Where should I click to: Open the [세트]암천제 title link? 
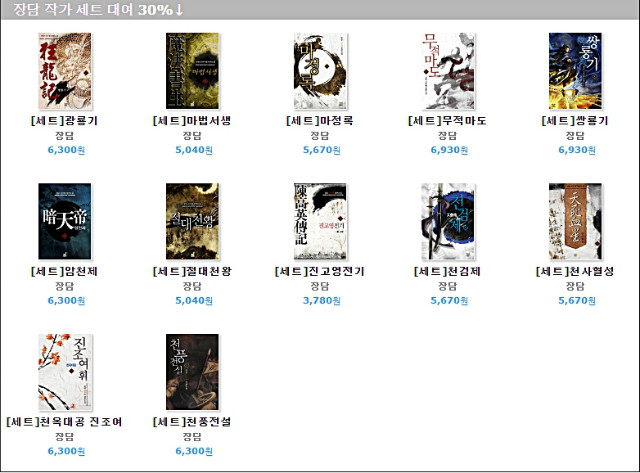(x=64, y=271)
